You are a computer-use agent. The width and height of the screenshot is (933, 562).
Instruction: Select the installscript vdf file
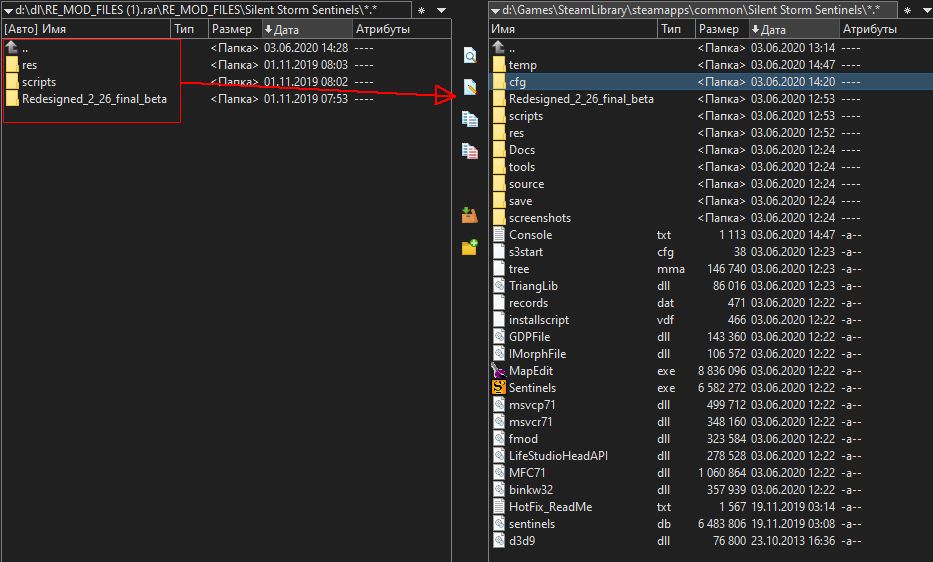(711, 320)
